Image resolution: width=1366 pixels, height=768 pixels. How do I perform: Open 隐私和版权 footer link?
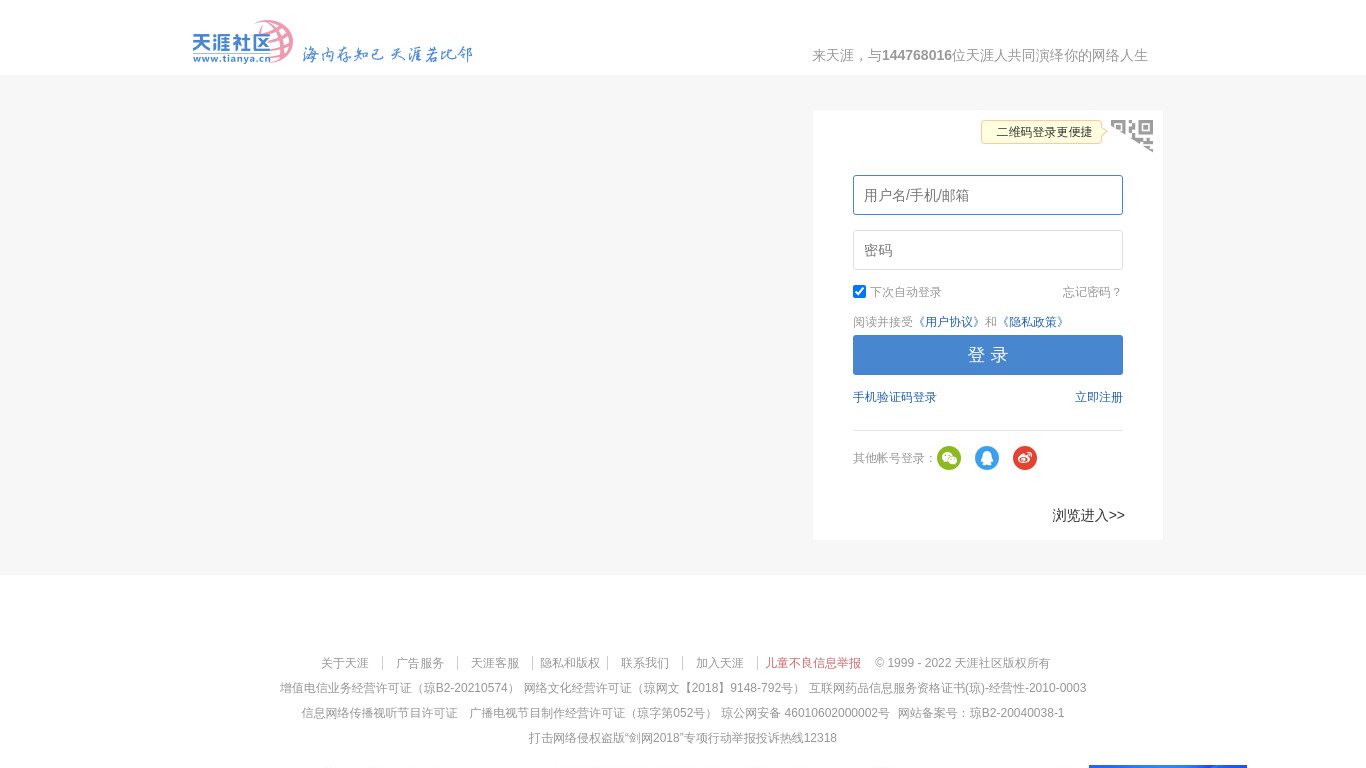[x=570, y=663]
